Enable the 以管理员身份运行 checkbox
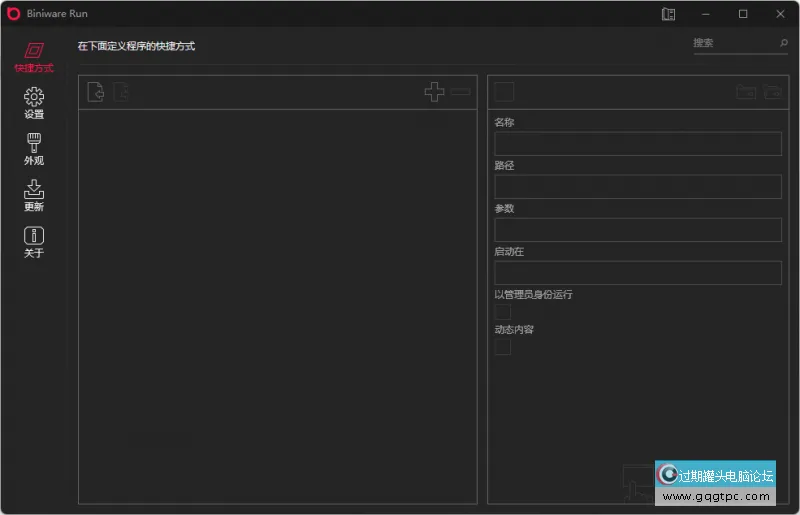800x515 pixels. (503, 312)
